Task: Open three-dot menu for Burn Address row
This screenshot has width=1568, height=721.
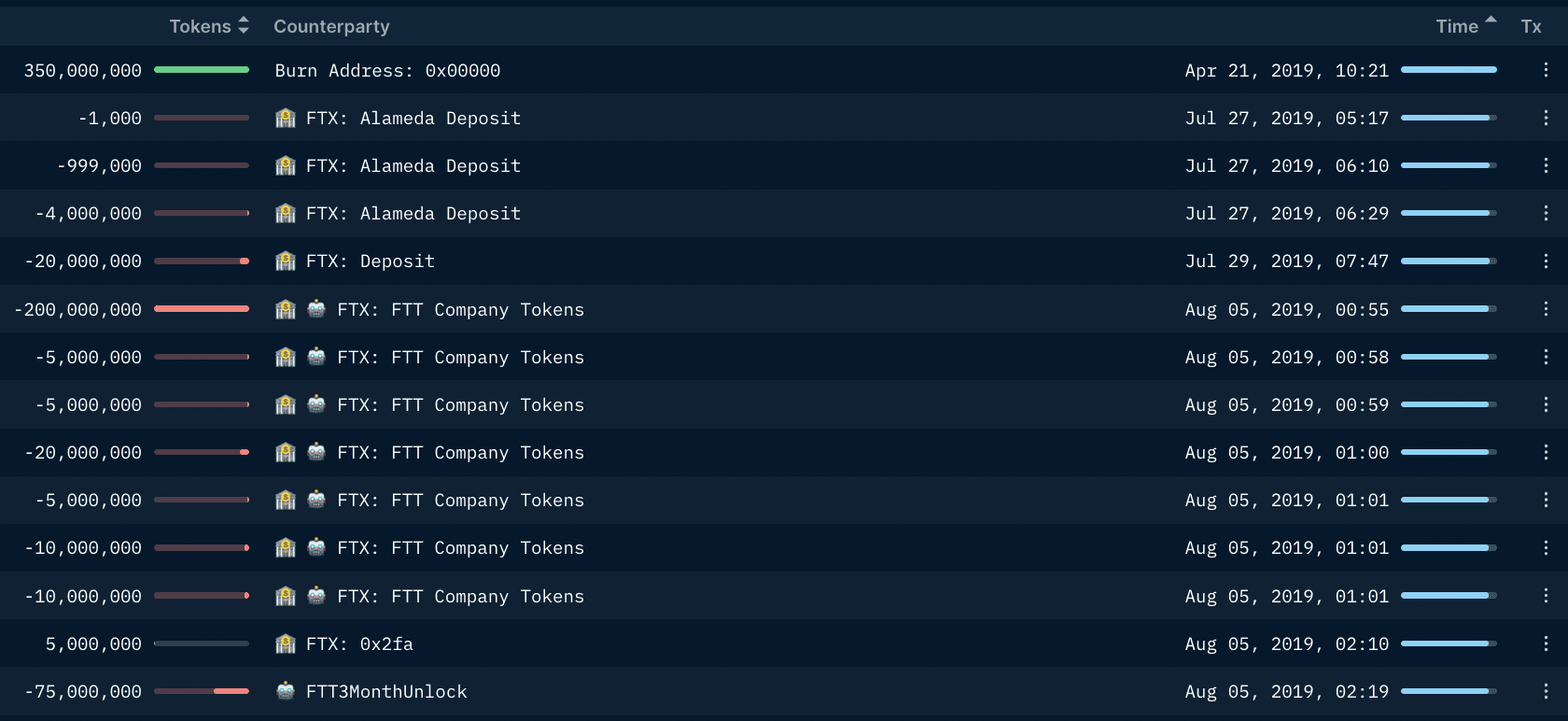Action: pyautogui.click(x=1546, y=70)
